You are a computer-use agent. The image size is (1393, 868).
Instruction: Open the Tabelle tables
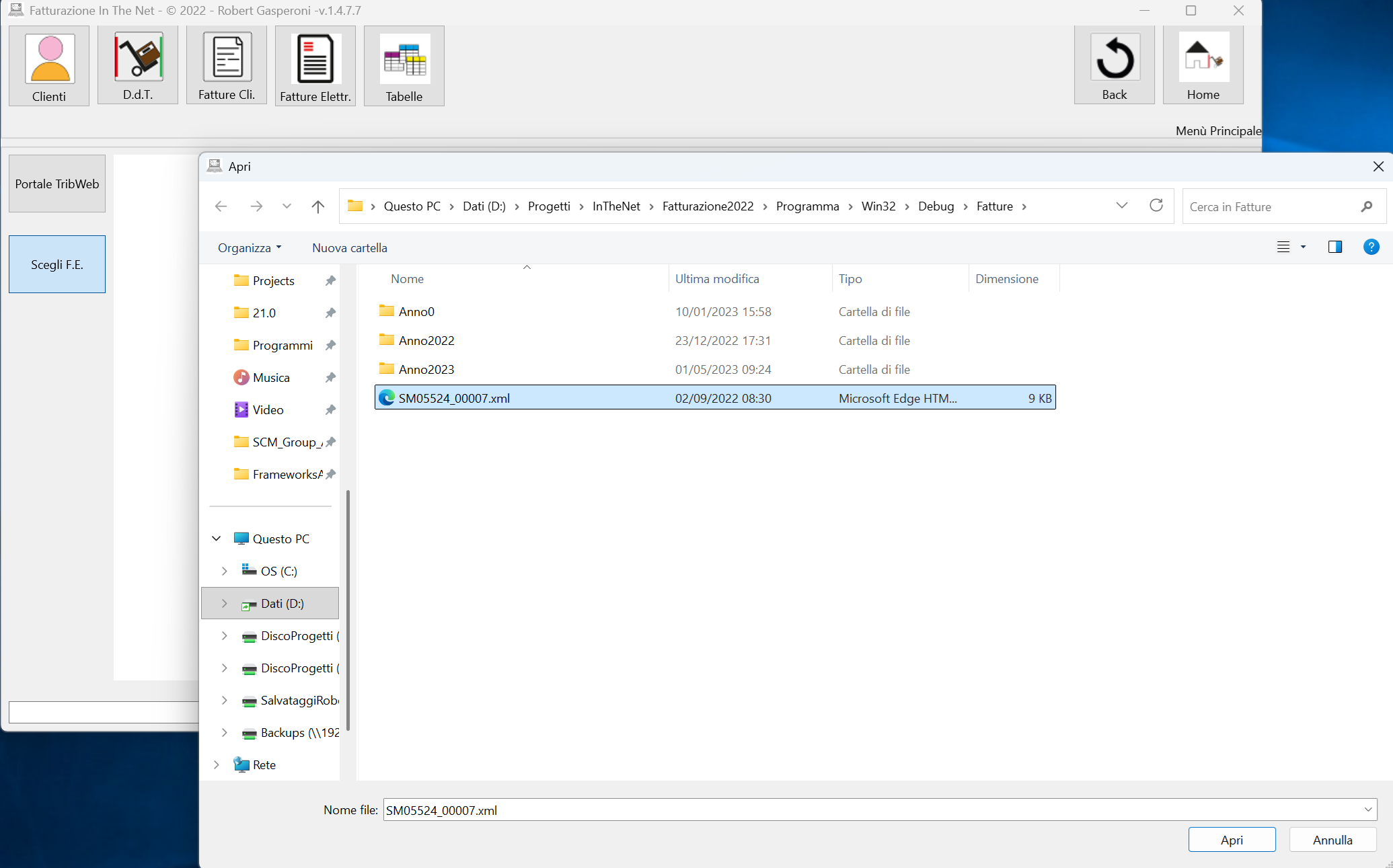404,66
